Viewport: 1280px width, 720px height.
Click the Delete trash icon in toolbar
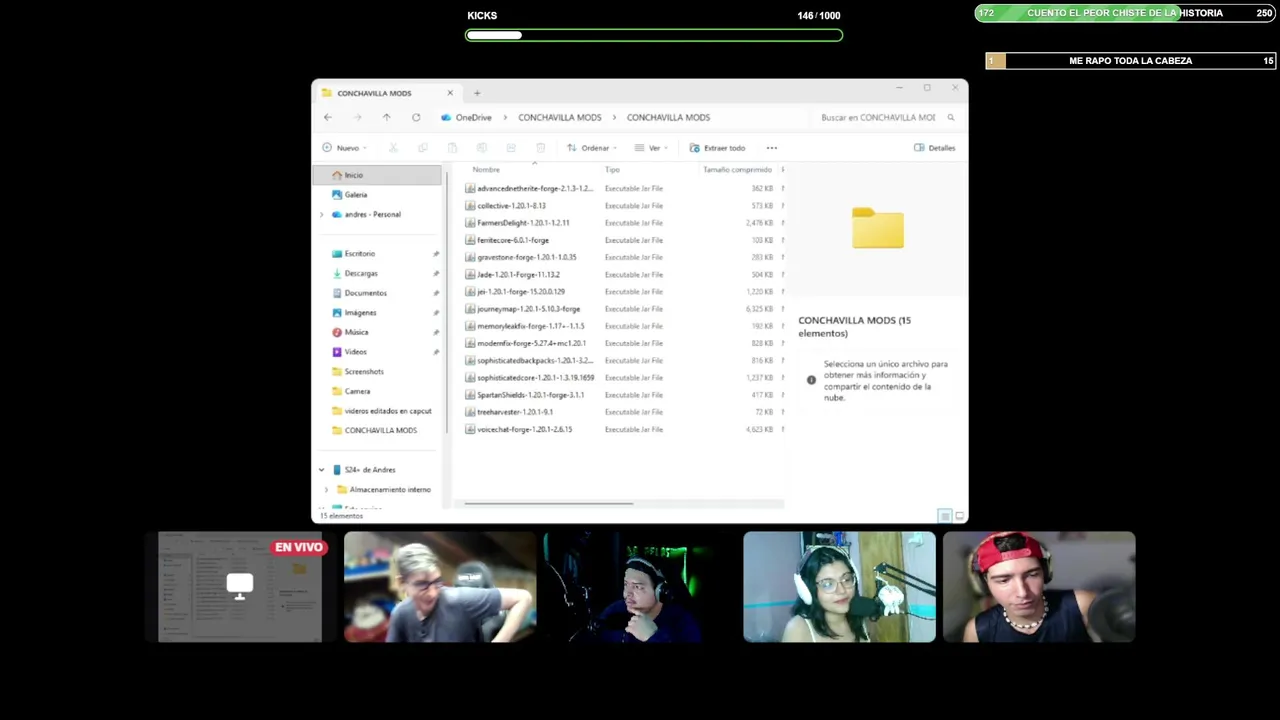point(541,148)
